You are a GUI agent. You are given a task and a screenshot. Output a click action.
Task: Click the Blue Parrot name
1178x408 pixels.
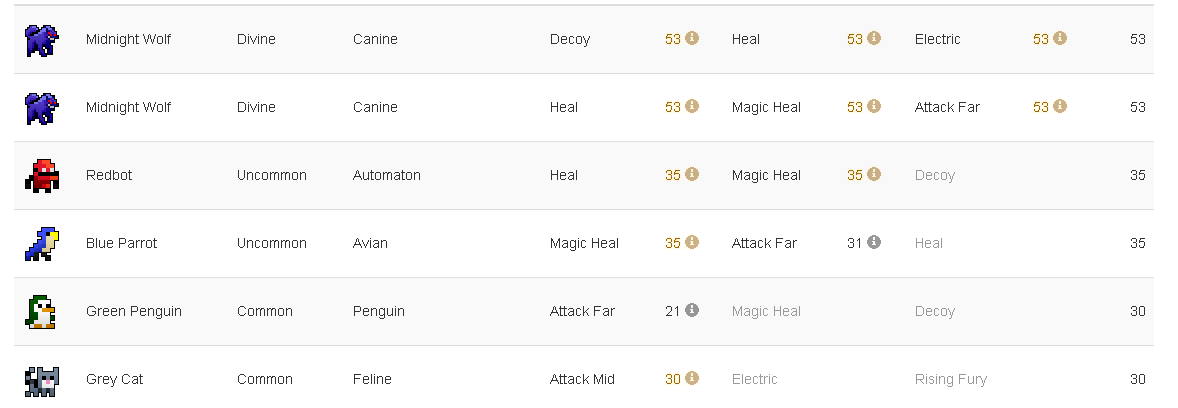pyautogui.click(x=122, y=243)
